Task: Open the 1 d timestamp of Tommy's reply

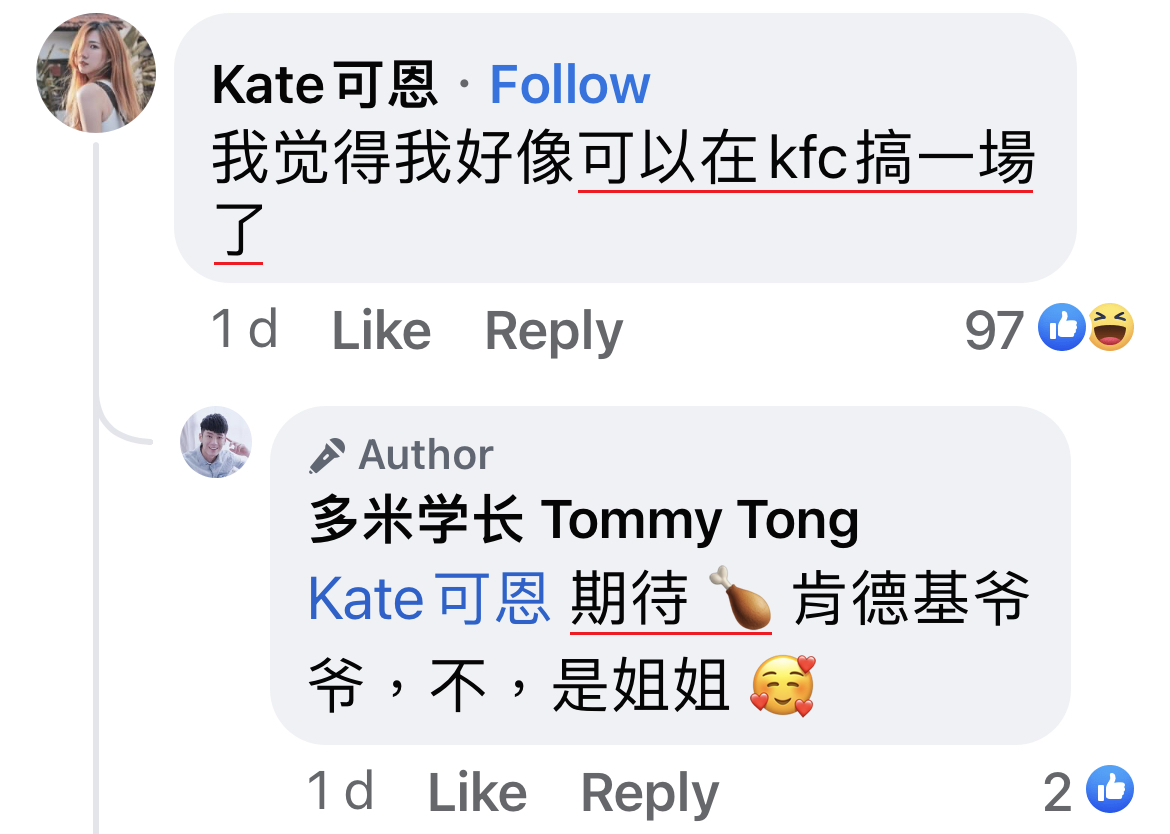Action: (340, 791)
